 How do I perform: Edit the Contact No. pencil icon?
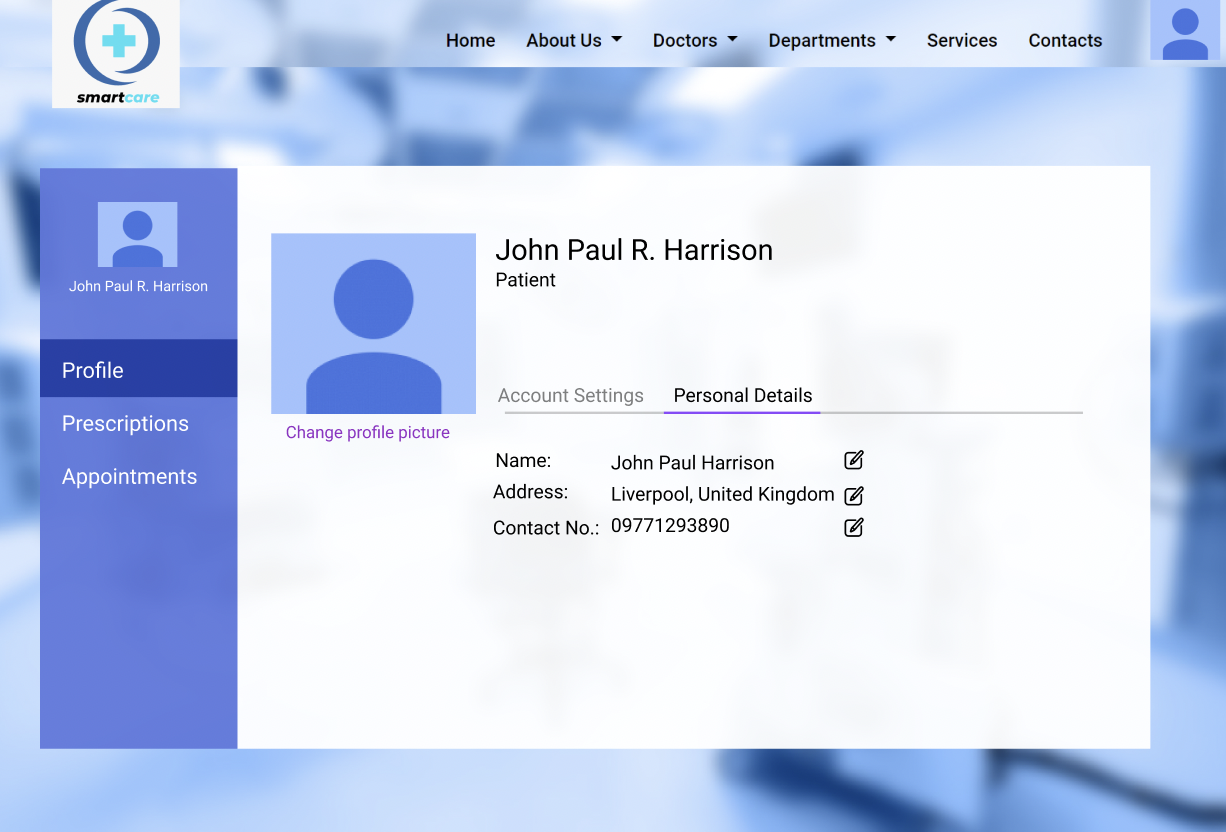point(853,527)
